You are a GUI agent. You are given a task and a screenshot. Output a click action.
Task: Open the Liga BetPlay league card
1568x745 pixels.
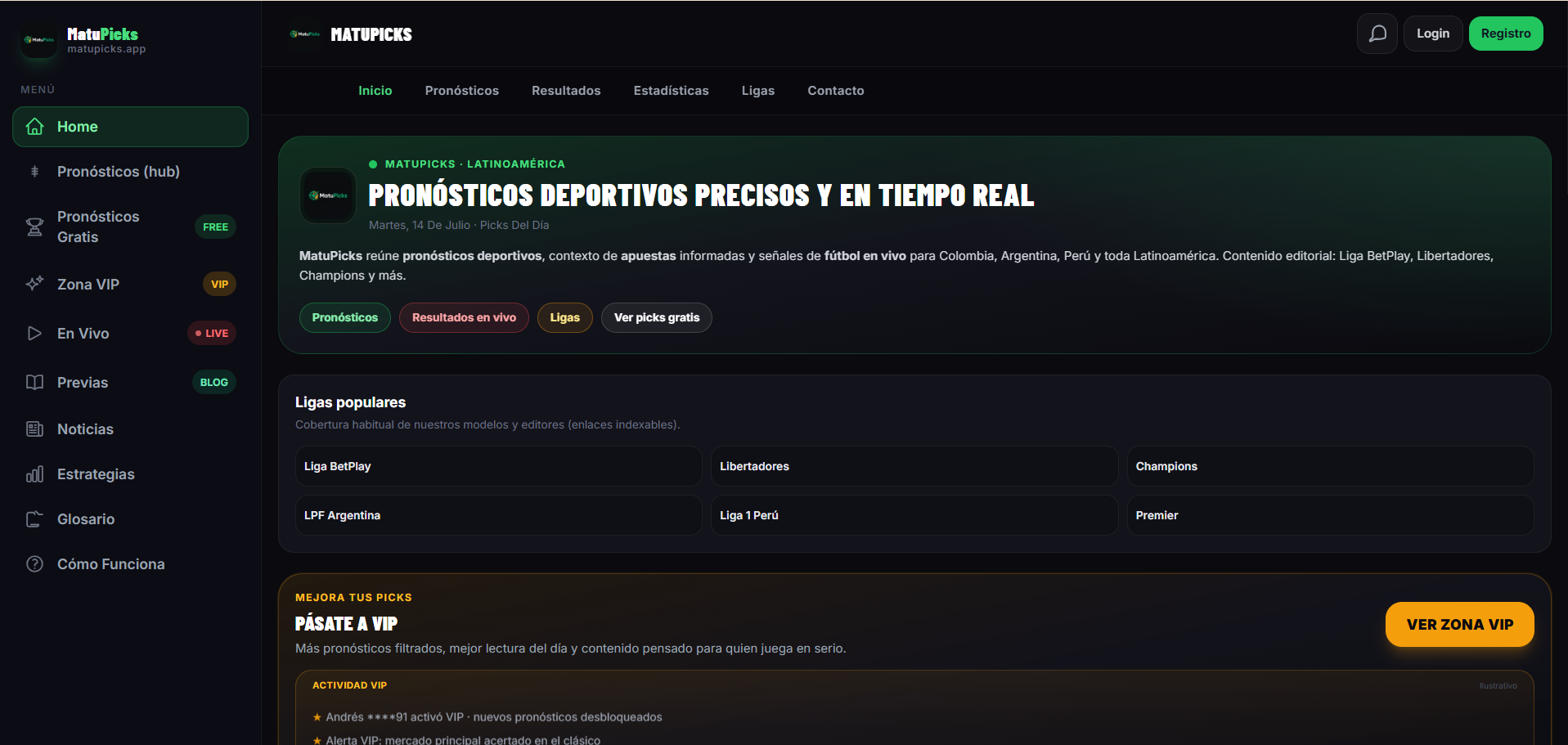coord(498,466)
